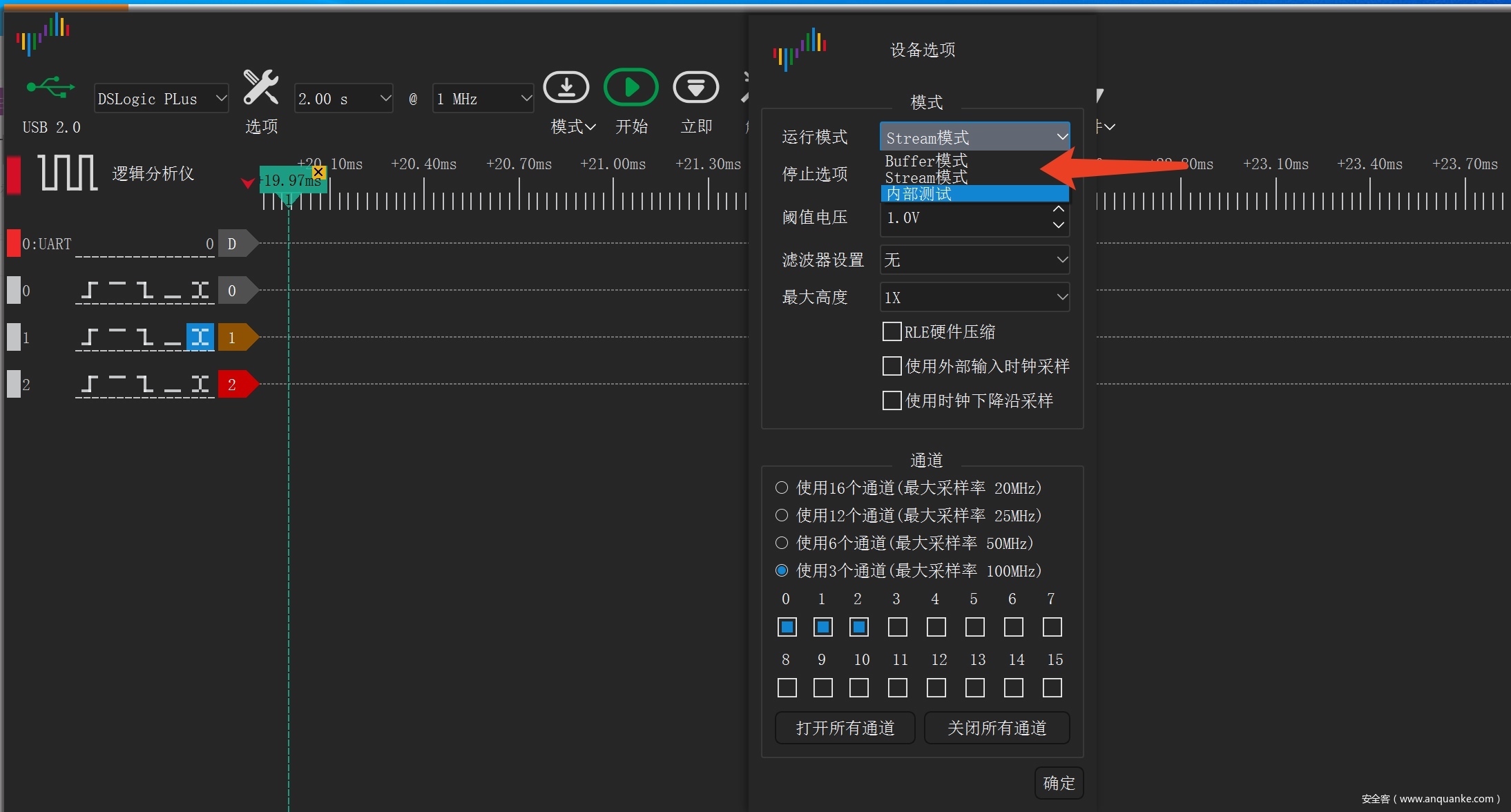Choose 内部测试 in the mode list

click(919, 194)
